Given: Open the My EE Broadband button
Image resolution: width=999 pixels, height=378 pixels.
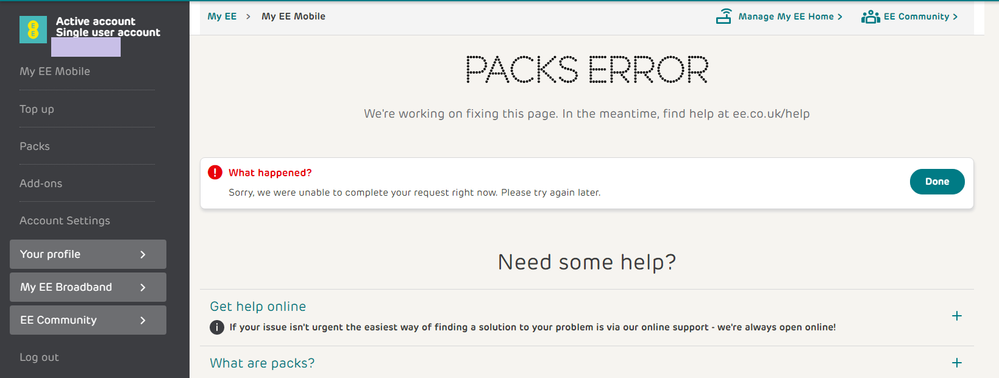Looking at the screenshot, I should [88, 287].
